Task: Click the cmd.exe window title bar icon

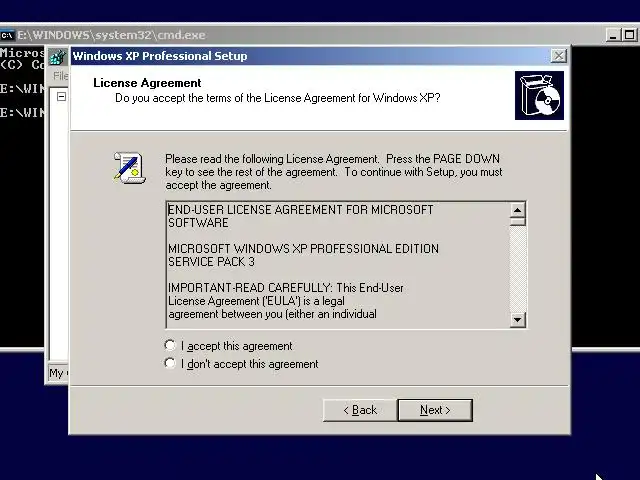Action: pos(7,35)
